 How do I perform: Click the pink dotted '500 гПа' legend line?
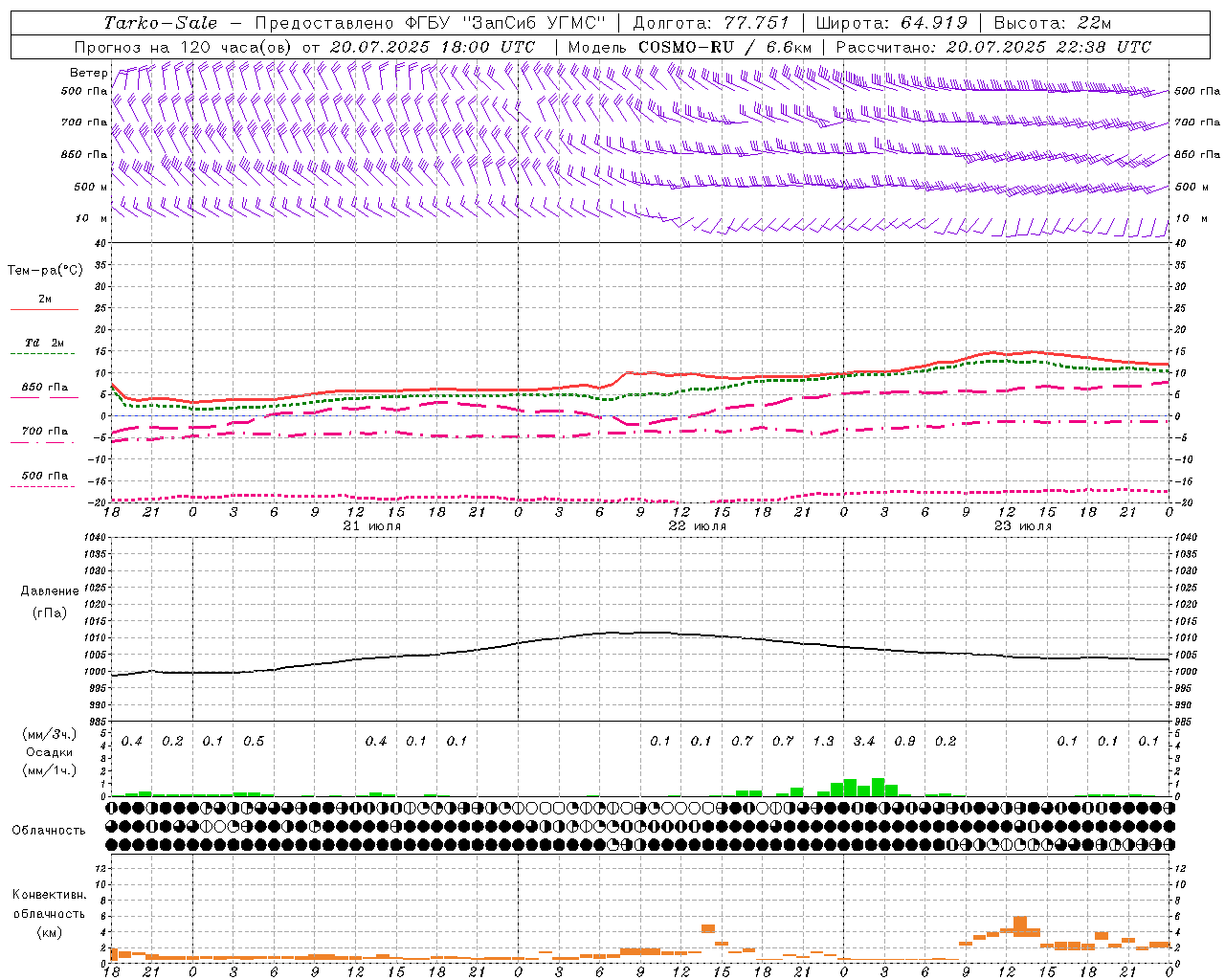click(x=42, y=487)
